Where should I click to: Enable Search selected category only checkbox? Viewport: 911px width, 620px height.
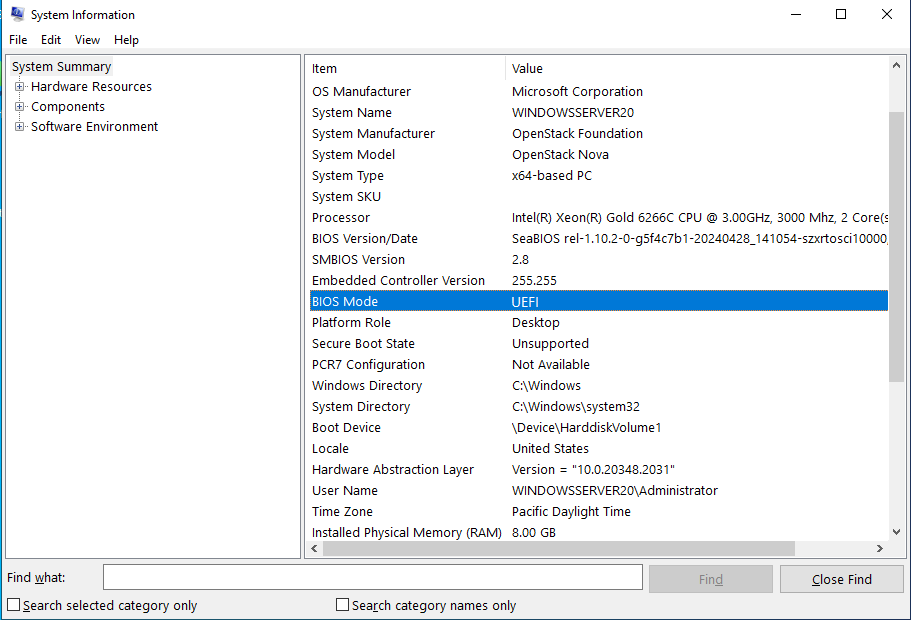click(x=13, y=605)
